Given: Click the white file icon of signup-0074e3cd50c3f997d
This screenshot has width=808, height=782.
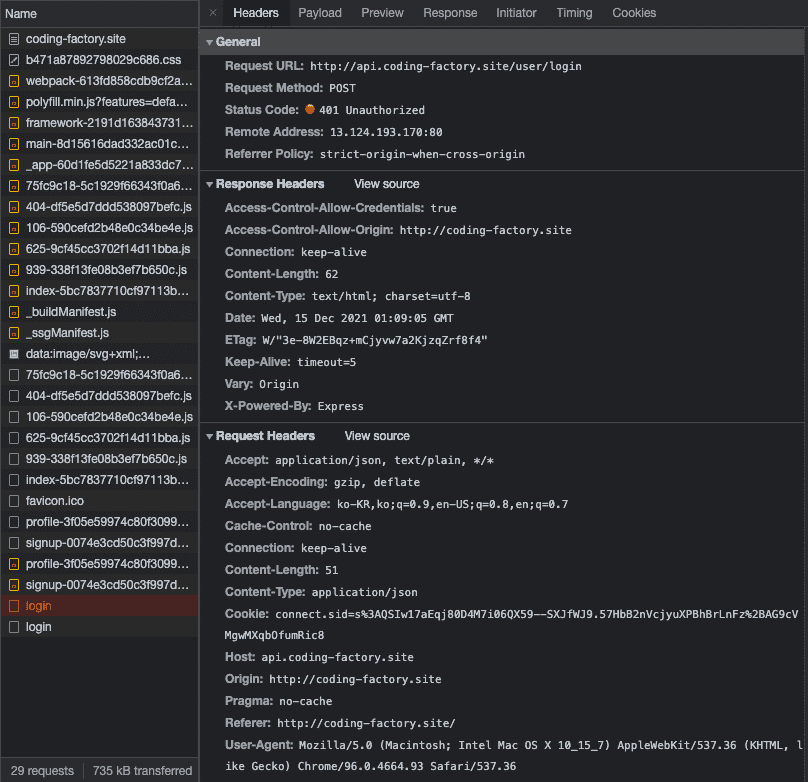Looking at the screenshot, I should point(14,543).
